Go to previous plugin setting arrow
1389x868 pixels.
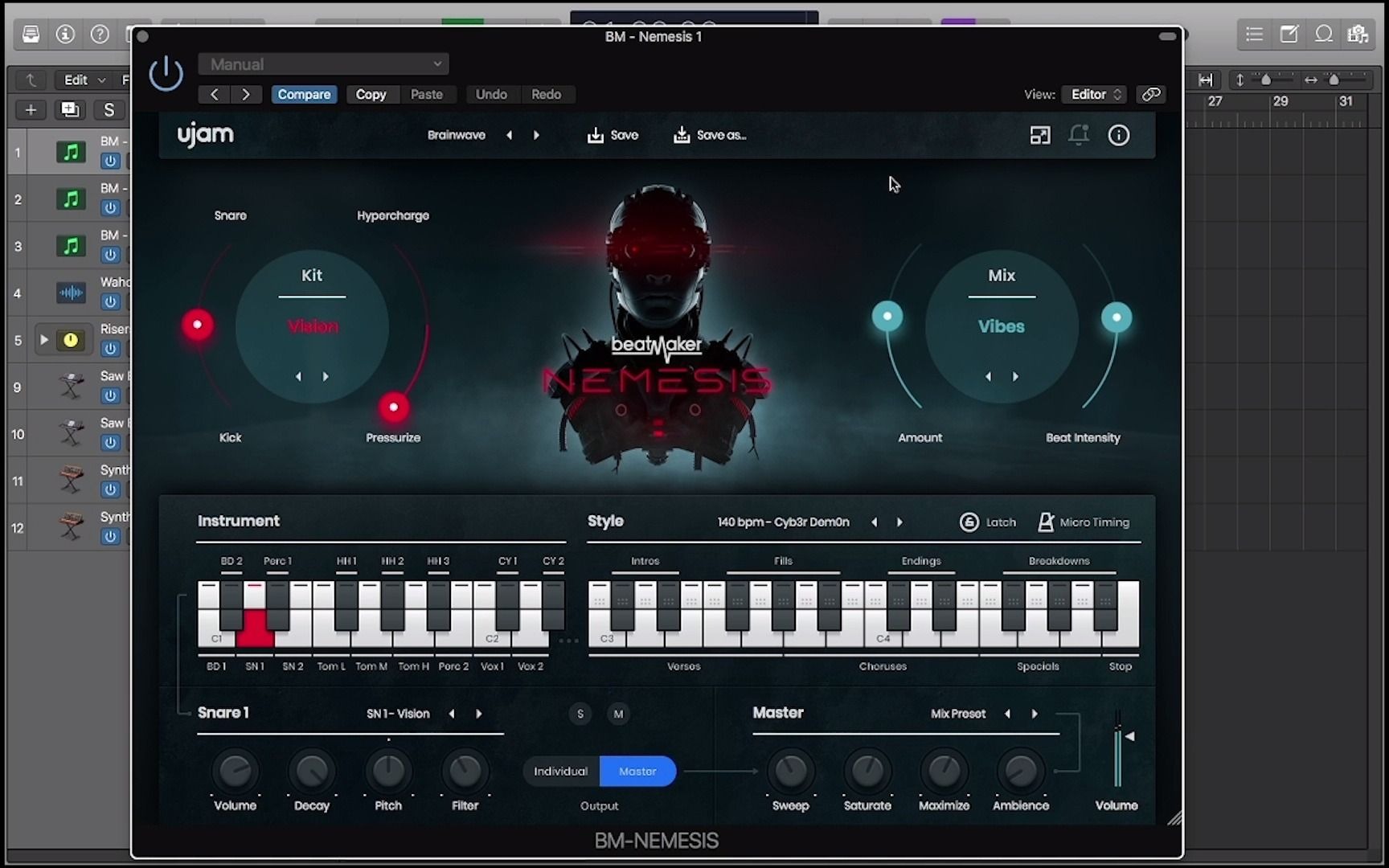click(x=214, y=94)
